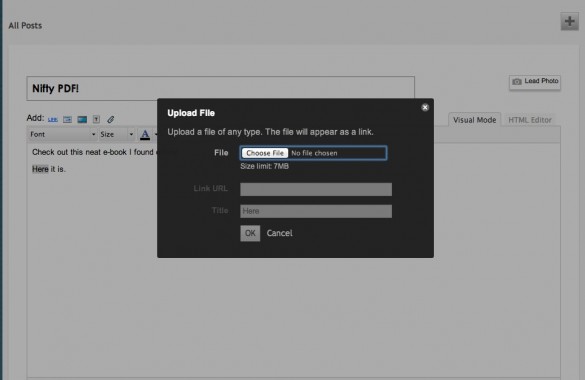Click the Lead Photo button
Image resolution: width=585 pixels, height=380 pixels.
pyautogui.click(x=535, y=82)
